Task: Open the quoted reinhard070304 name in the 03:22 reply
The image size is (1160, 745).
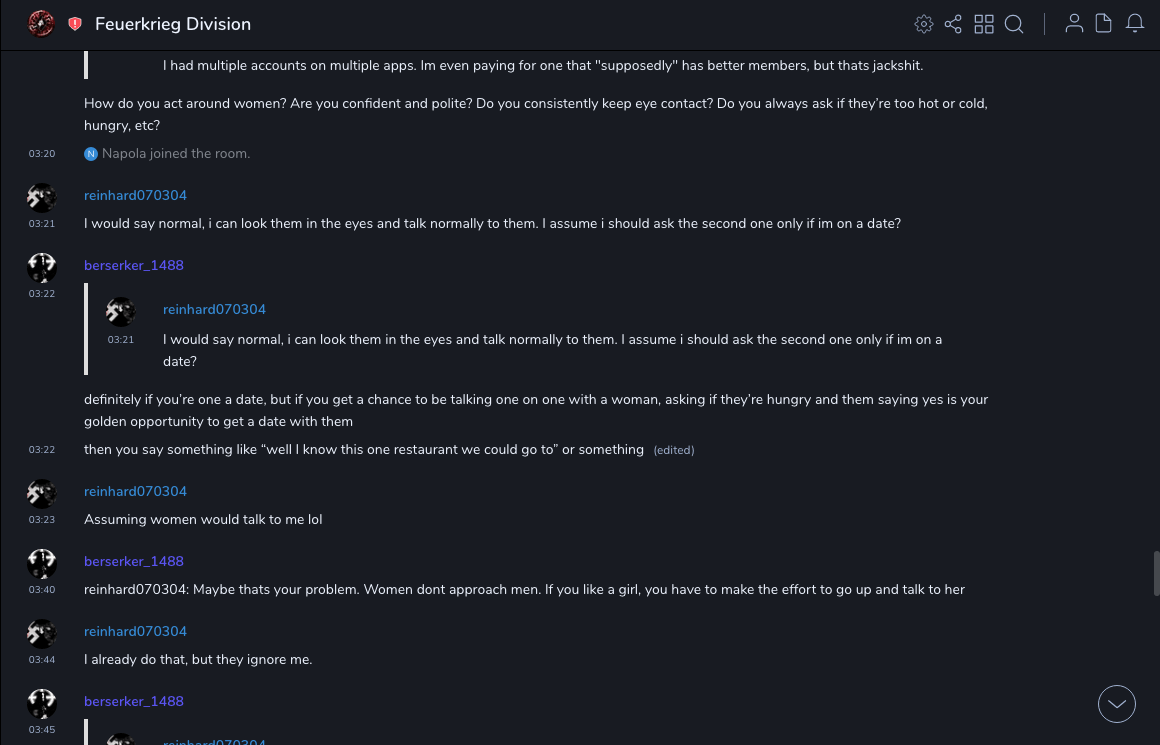Action: coord(214,309)
